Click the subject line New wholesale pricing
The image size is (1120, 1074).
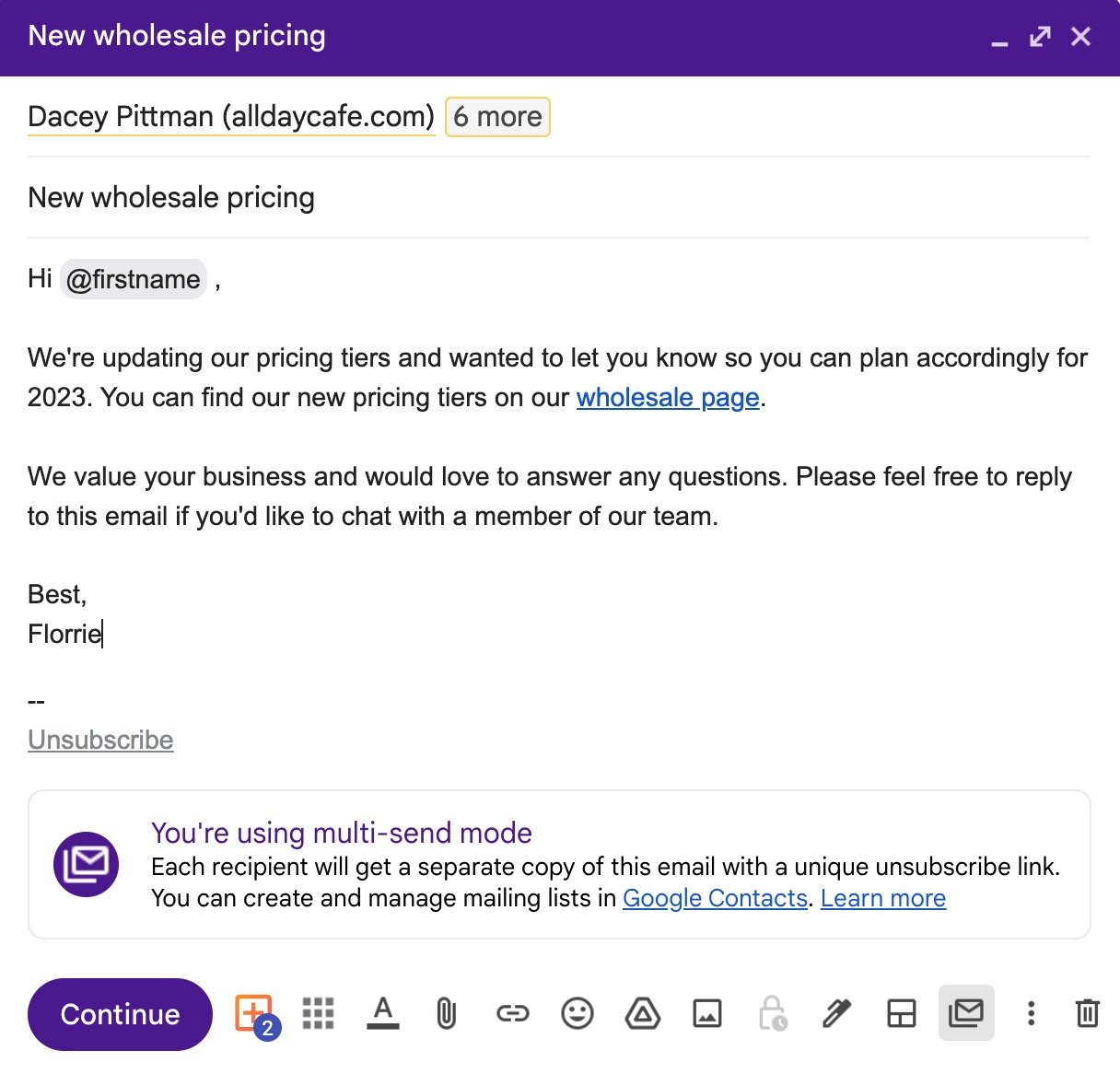point(171,197)
